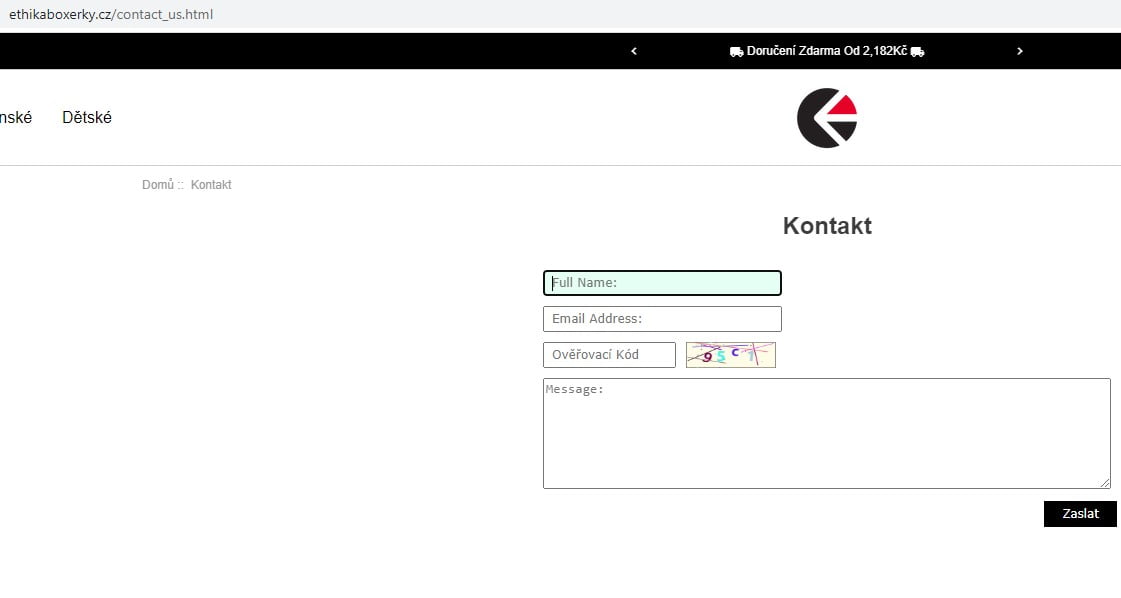Click the Ethika logo in the header

coord(827,118)
